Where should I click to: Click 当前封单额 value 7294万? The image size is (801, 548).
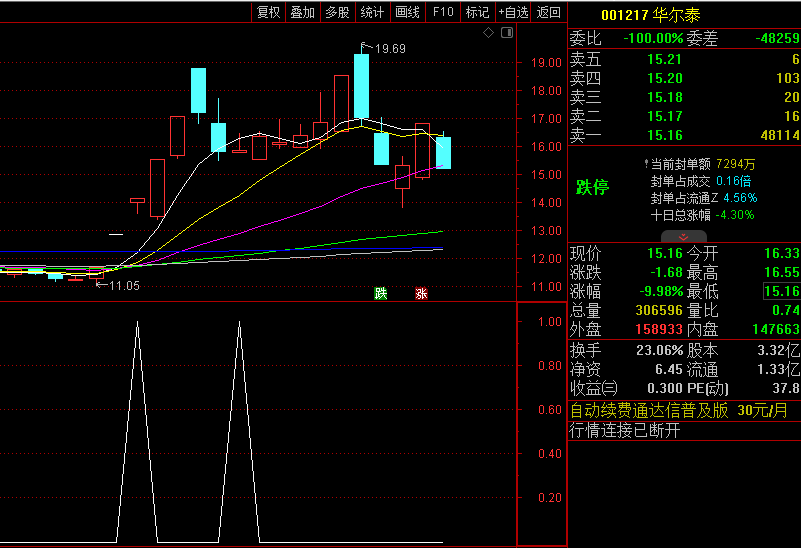[735, 164]
